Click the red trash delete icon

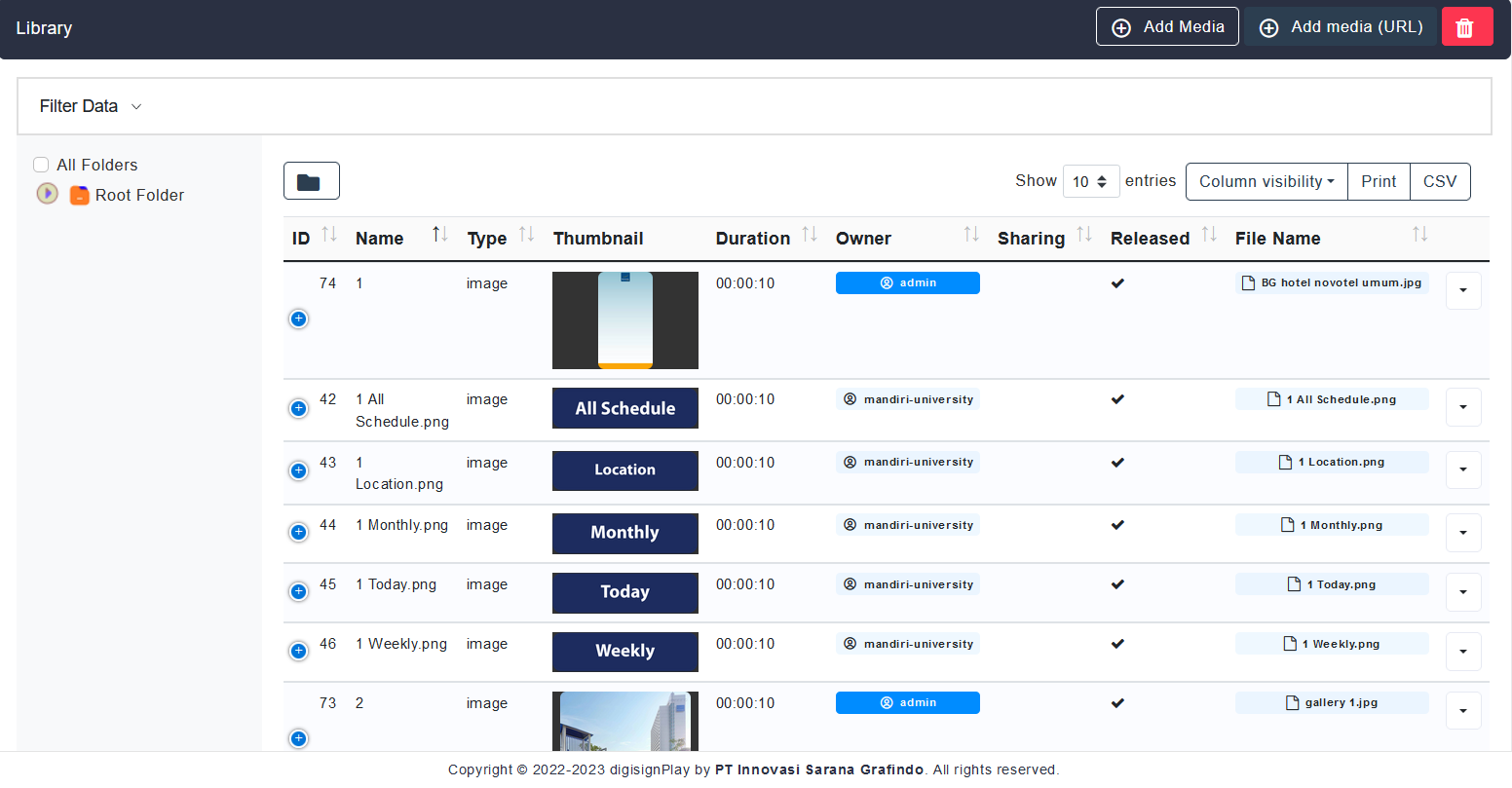(x=1466, y=27)
